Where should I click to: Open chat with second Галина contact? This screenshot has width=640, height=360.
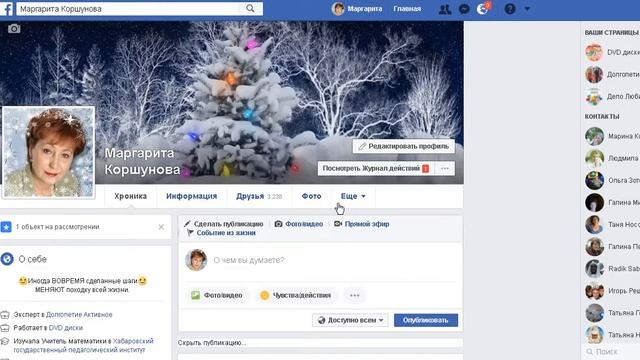tap(612, 247)
